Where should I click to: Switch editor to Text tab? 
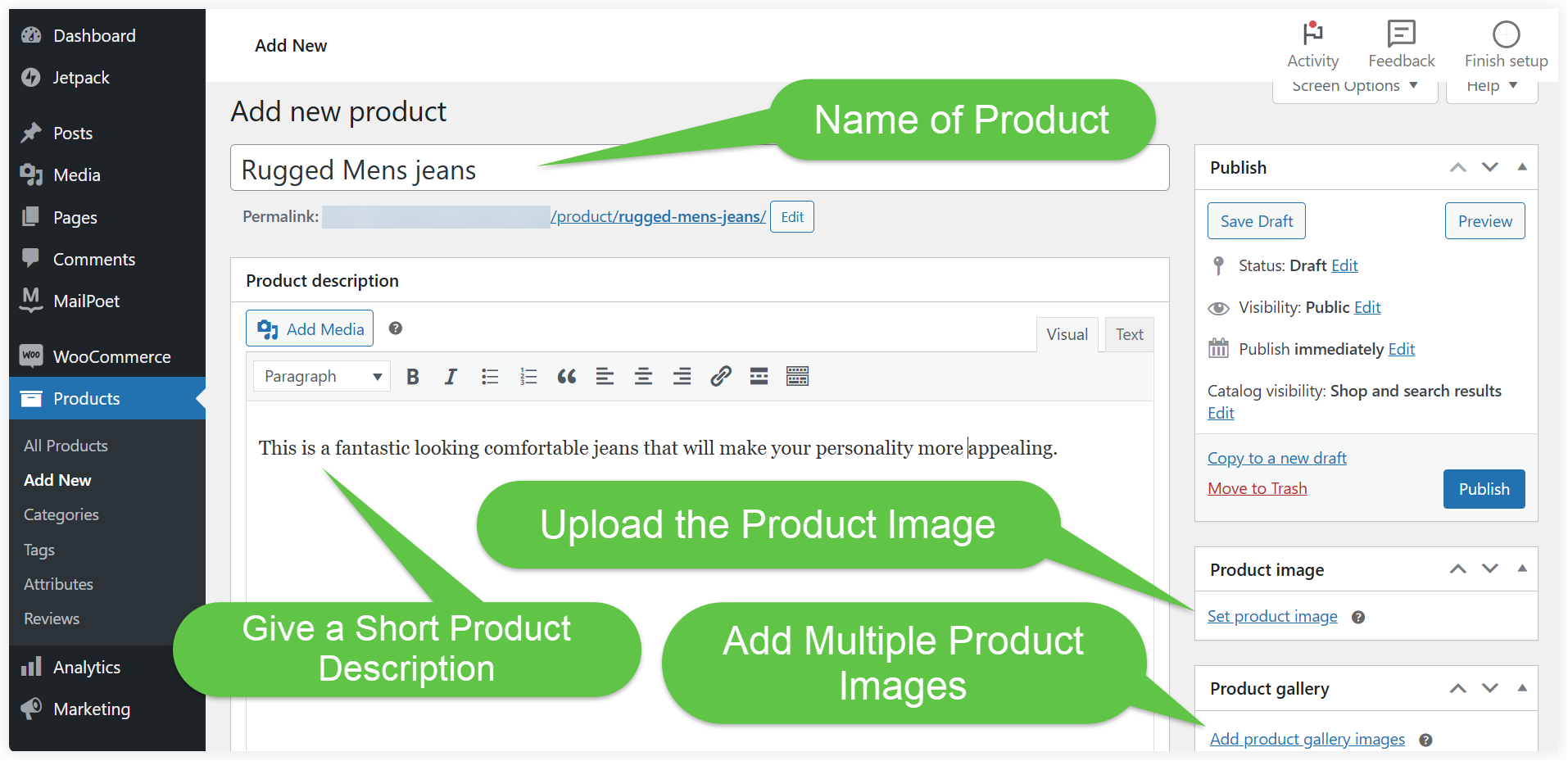point(1130,335)
